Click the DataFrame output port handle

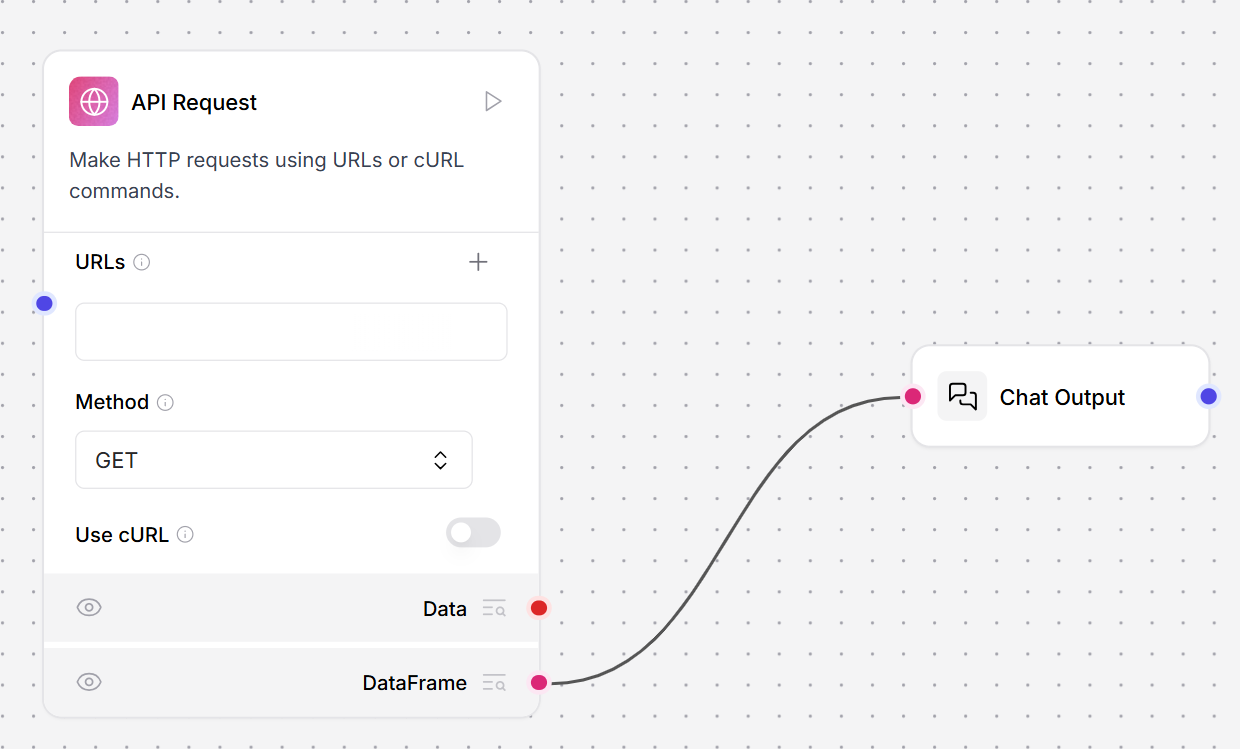[539, 682]
